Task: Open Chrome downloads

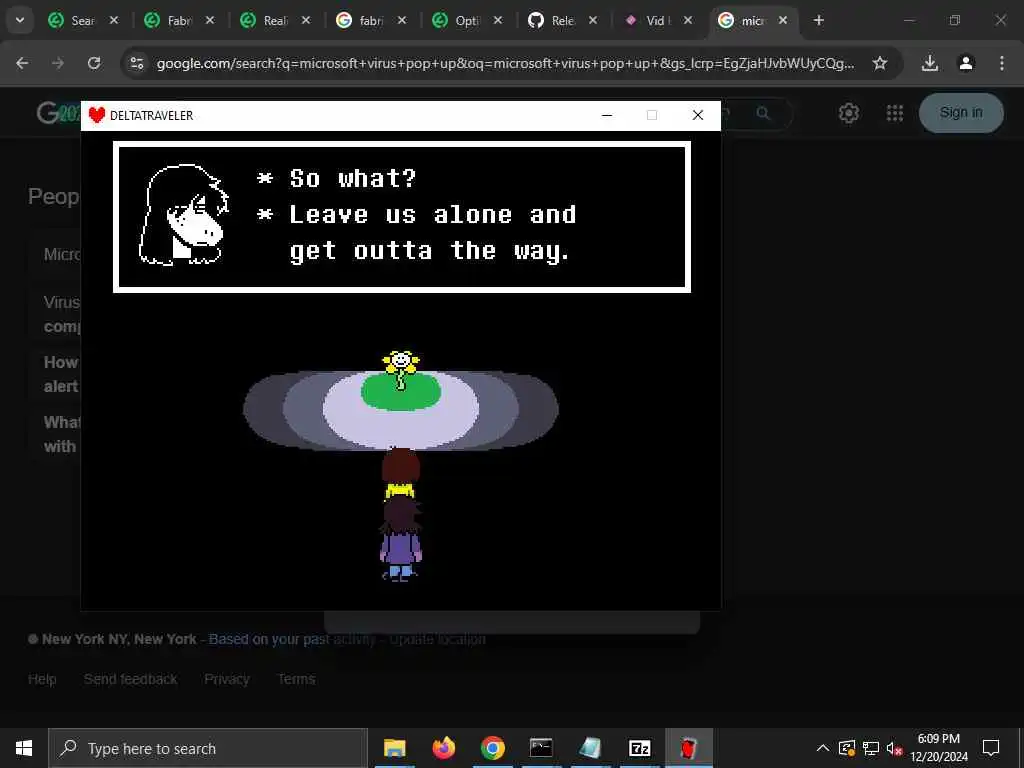Action: (930, 63)
